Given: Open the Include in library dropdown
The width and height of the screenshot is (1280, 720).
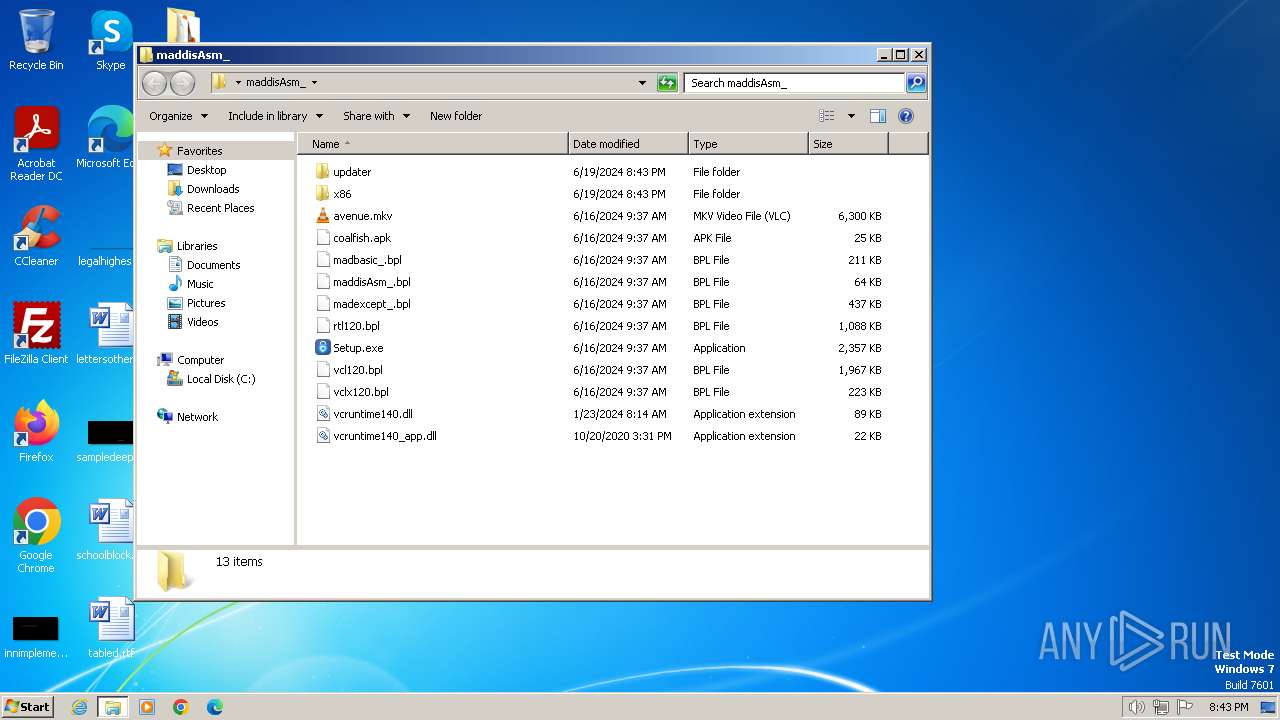Looking at the screenshot, I should pyautogui.click(x=275, y=116).
